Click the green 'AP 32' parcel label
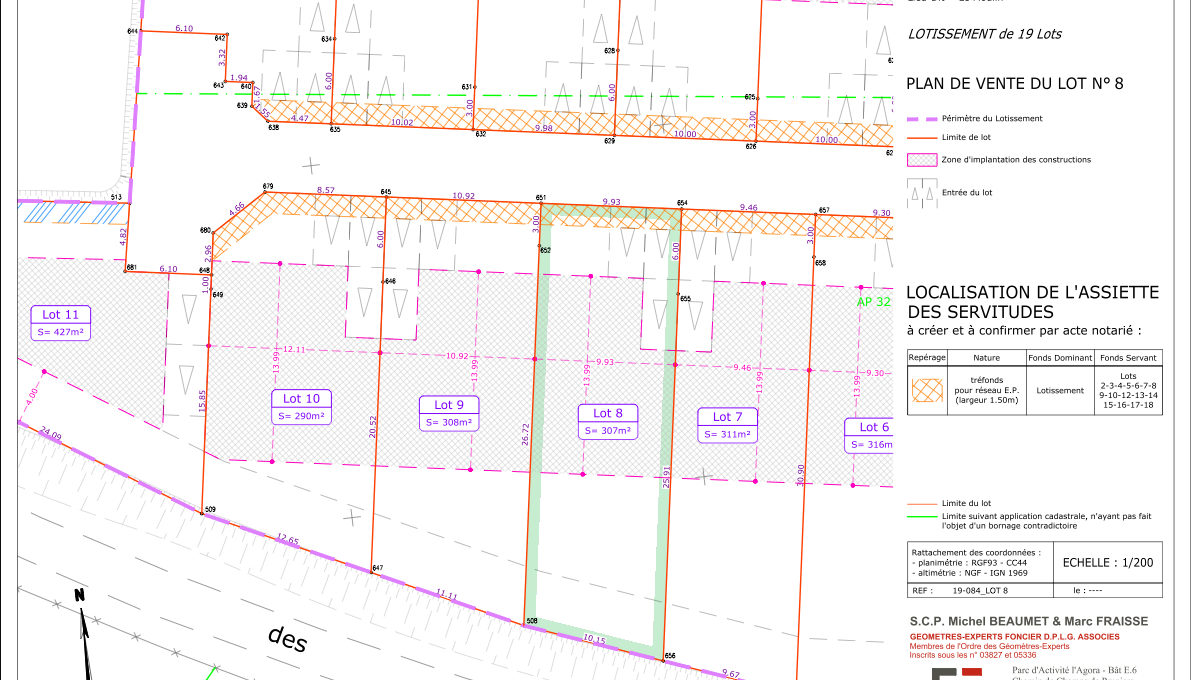The image size is (1191, 680). [x=874, y=302]
